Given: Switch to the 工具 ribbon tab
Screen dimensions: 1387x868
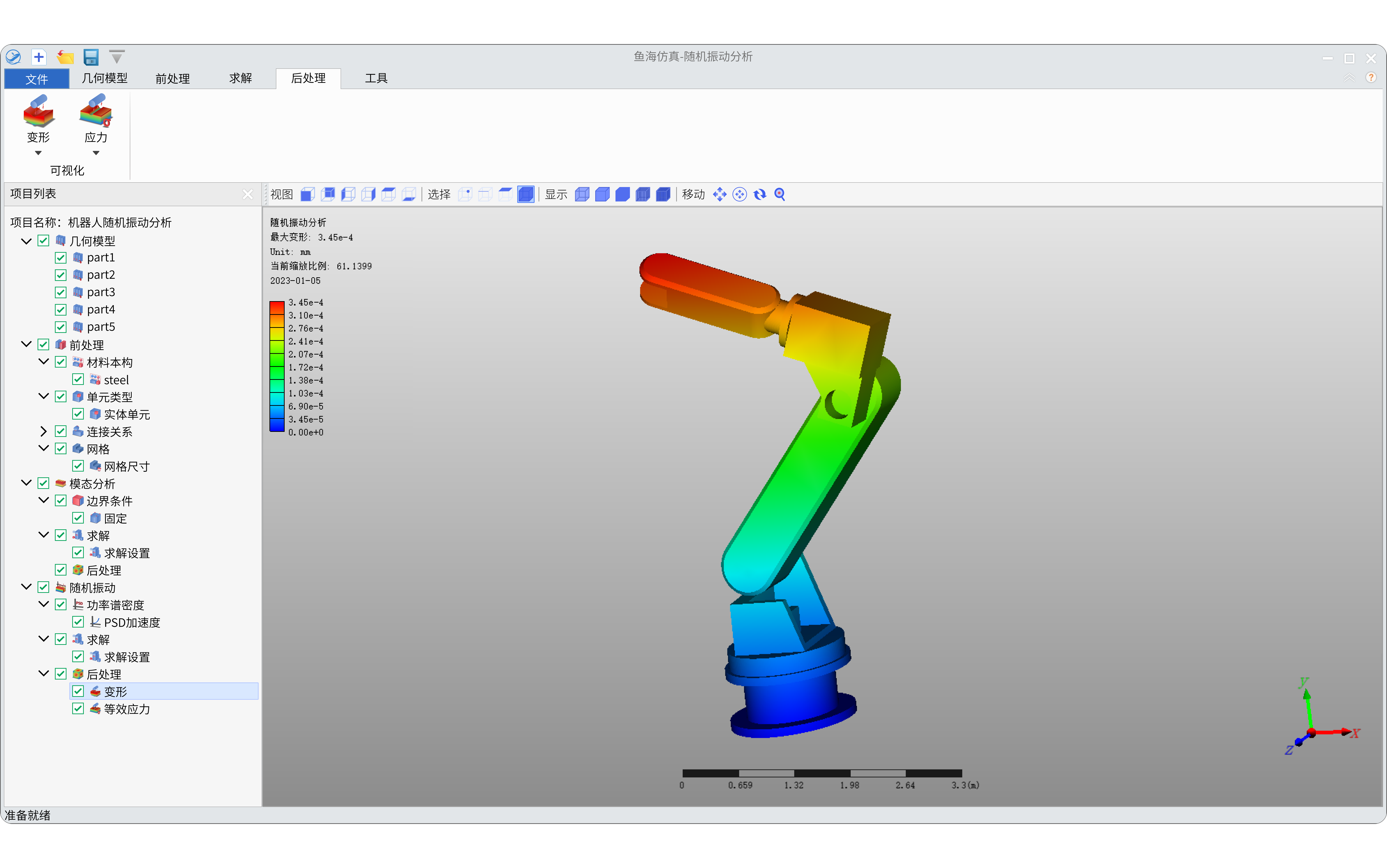Looking at the screenshot, I should pyautogui.click(x=376, y=78).
